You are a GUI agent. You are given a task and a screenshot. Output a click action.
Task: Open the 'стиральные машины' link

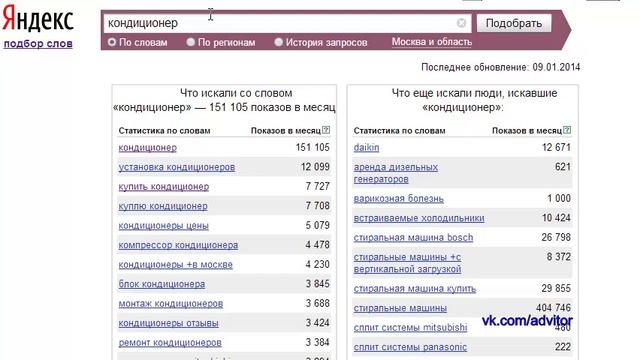[400, 308]
